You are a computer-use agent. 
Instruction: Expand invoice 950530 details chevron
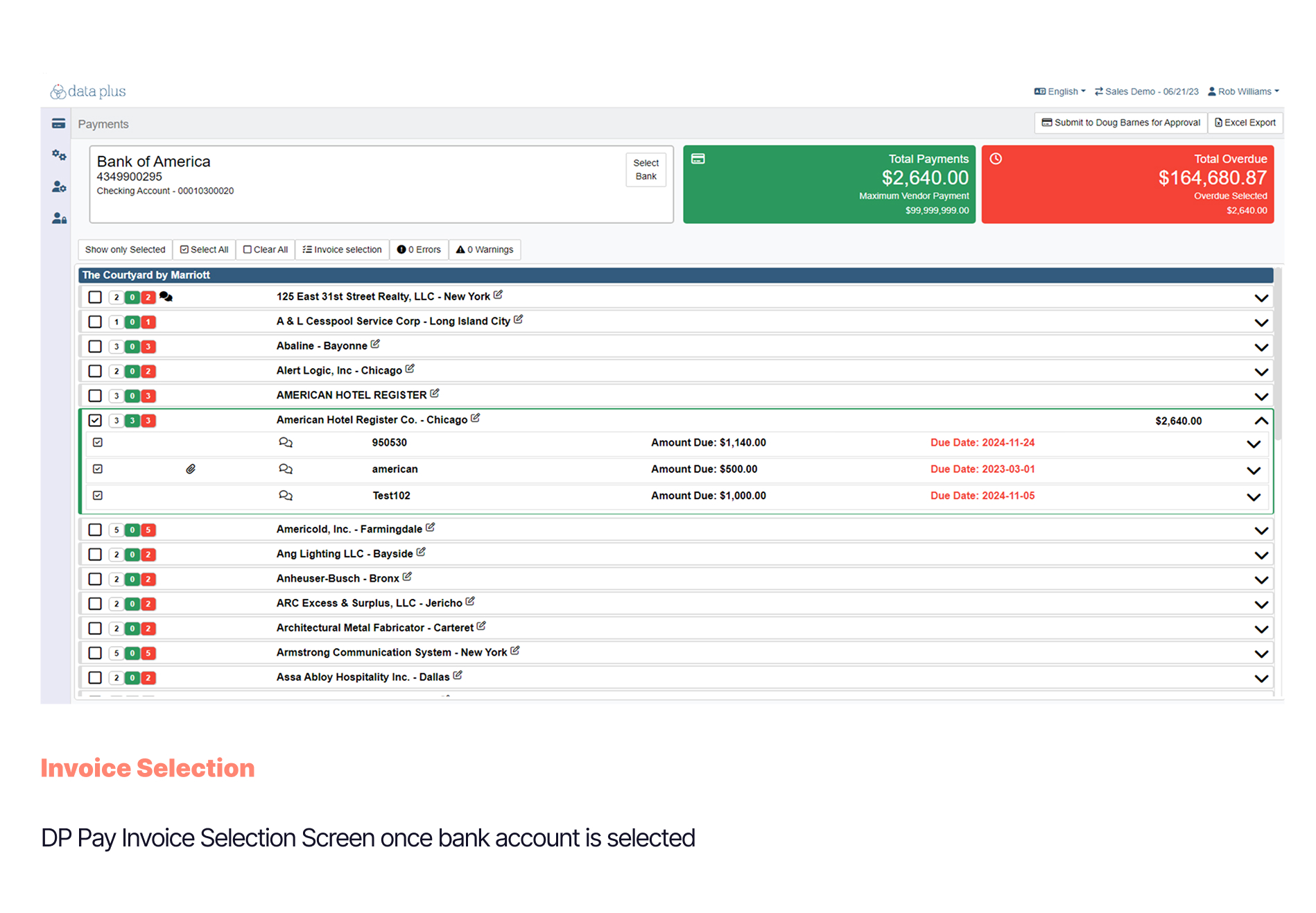tap(1254, 444)
